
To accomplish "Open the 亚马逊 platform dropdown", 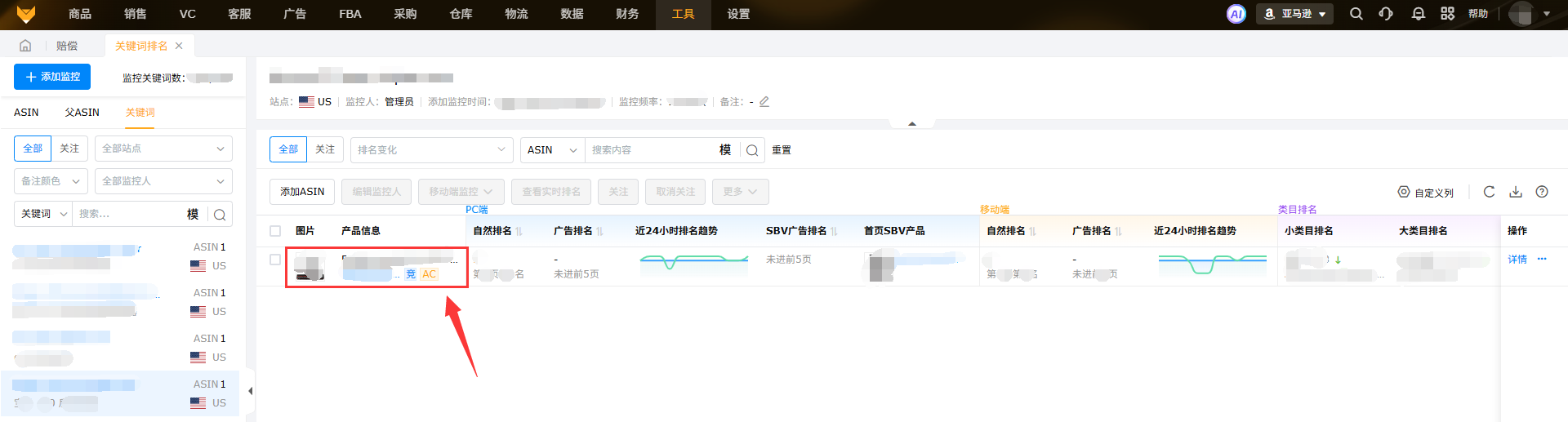I will tap(1294, 14).
